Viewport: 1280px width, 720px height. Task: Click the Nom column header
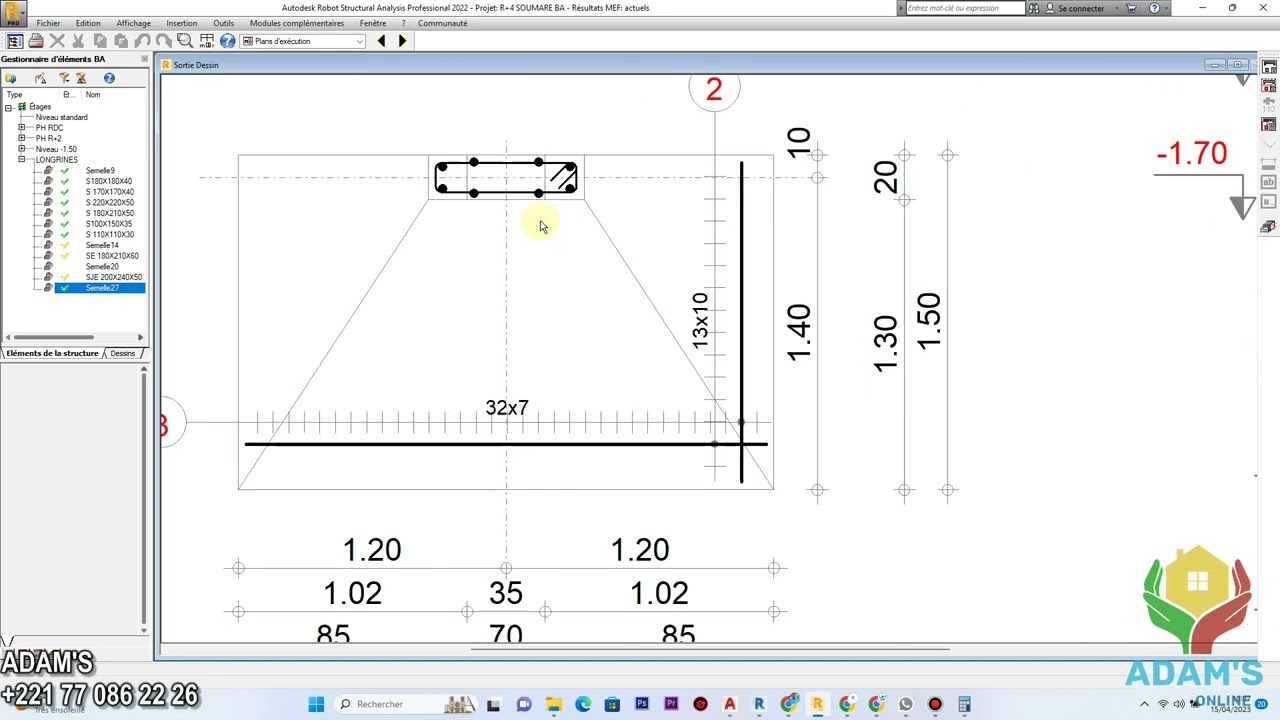pyautogui.click(x=93, y=95)
